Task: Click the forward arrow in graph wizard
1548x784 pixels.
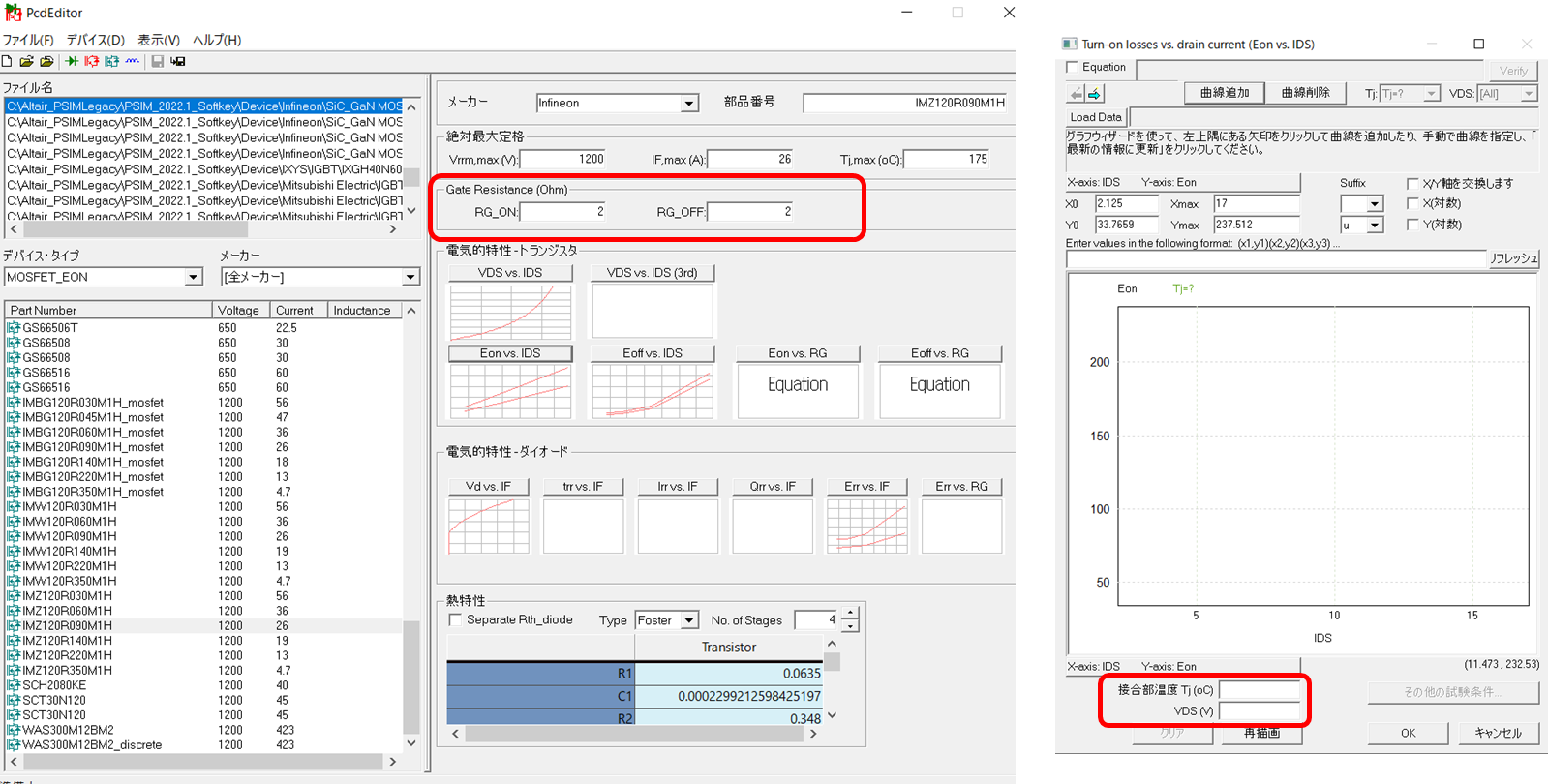Action: (x=1095, y=94)
